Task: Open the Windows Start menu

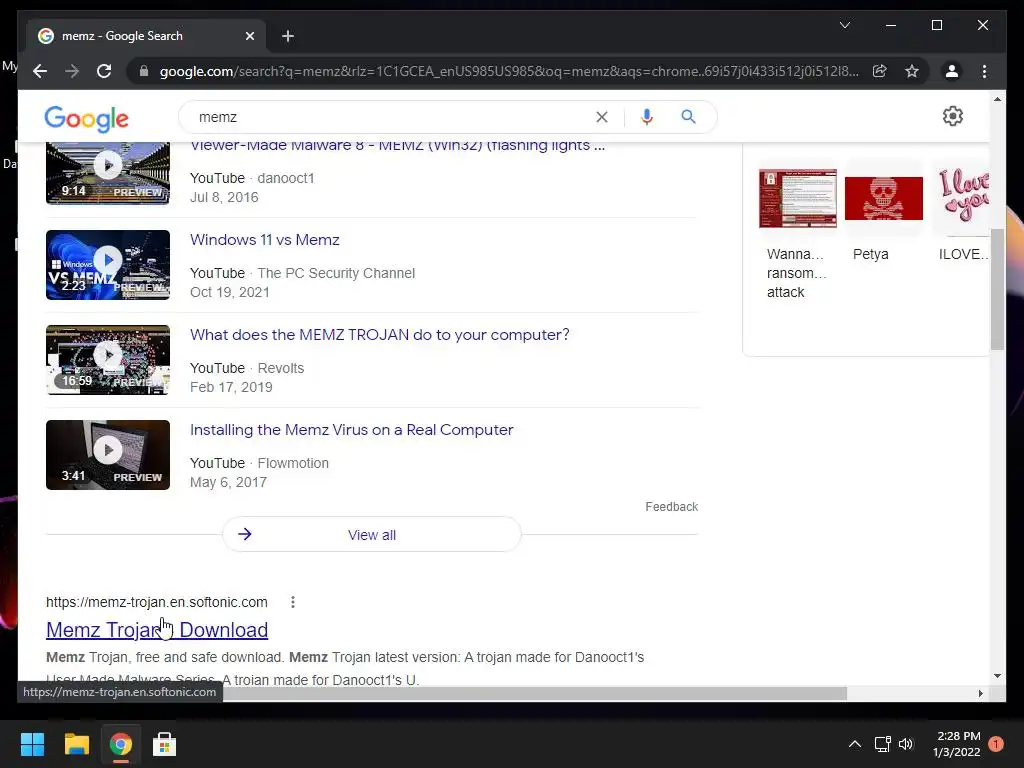Action: pos(32,744)
